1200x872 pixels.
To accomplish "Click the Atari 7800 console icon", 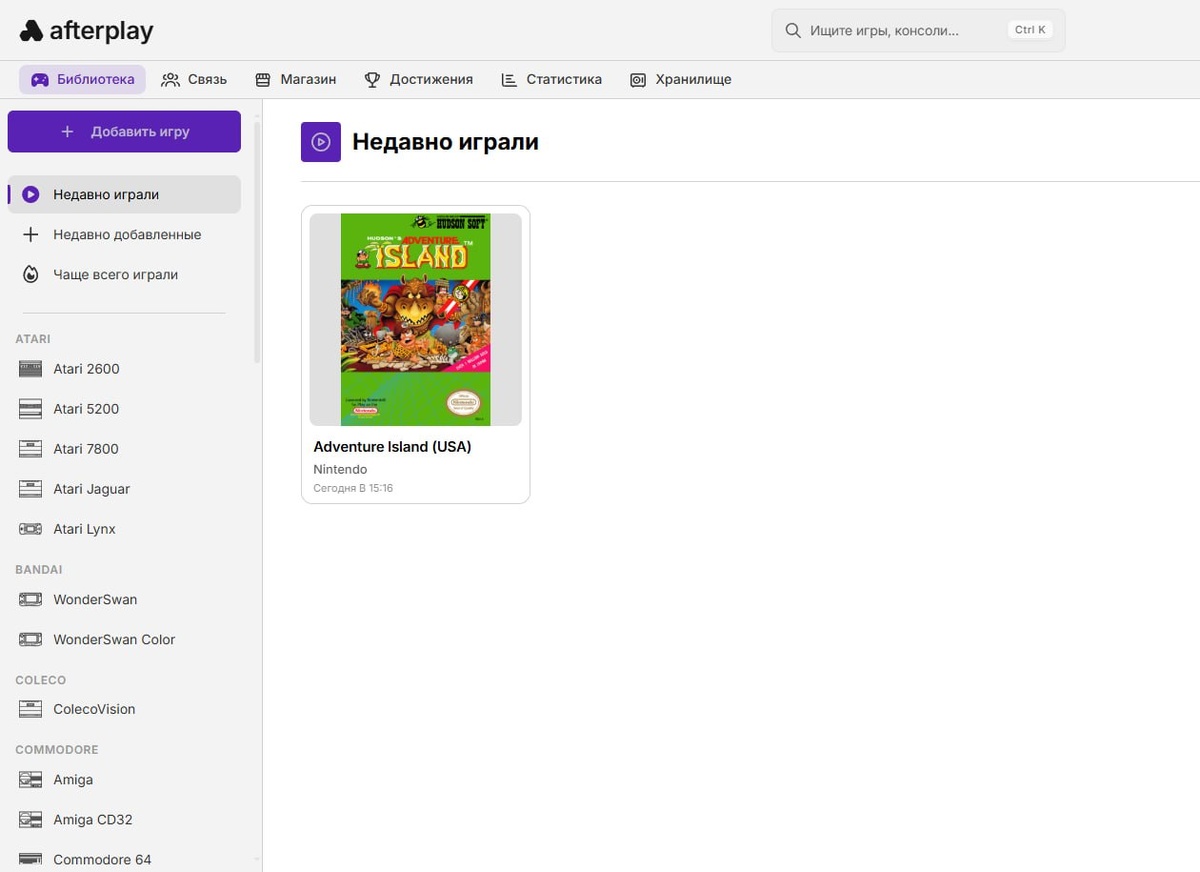I will [31, 449].
